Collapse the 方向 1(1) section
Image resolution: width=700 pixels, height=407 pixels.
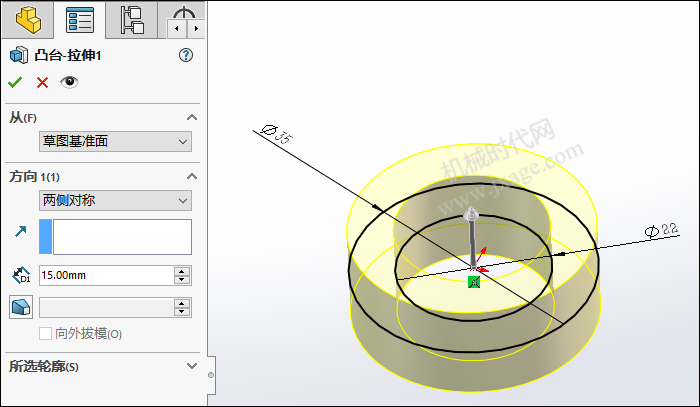[192, 176]
